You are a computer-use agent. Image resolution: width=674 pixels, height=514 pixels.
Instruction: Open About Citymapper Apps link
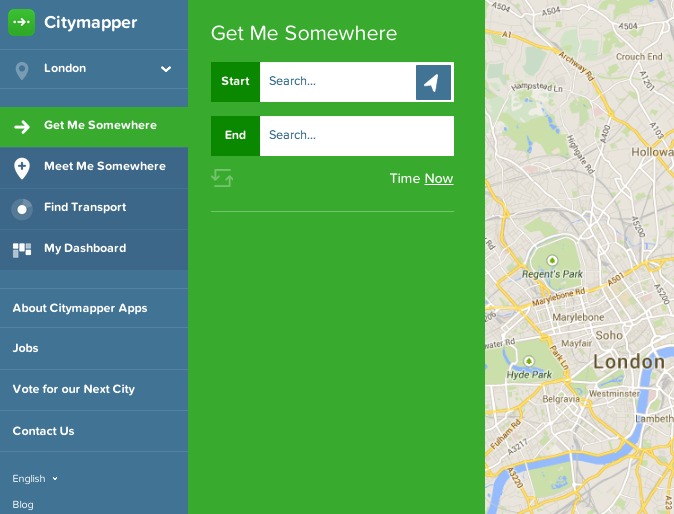80,309
